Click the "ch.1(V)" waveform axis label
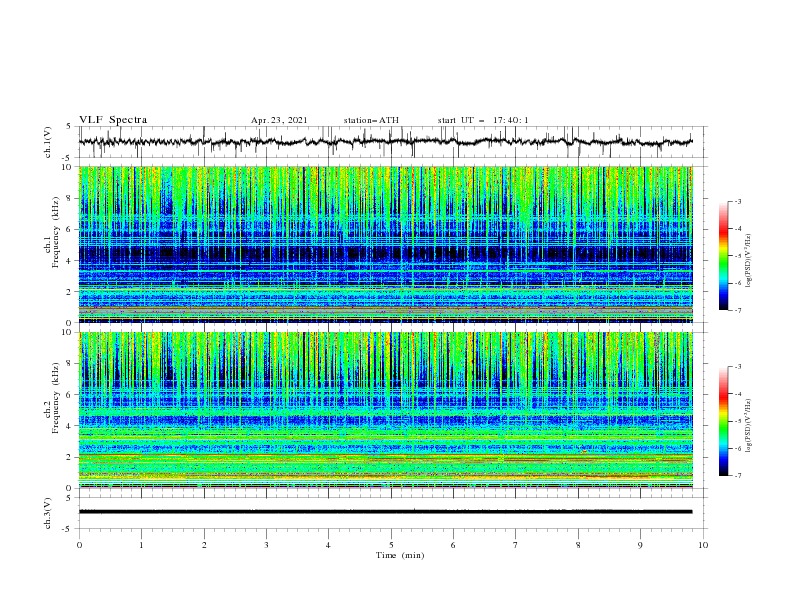Viewport: 792px width, 612px height. pos(48,142)
